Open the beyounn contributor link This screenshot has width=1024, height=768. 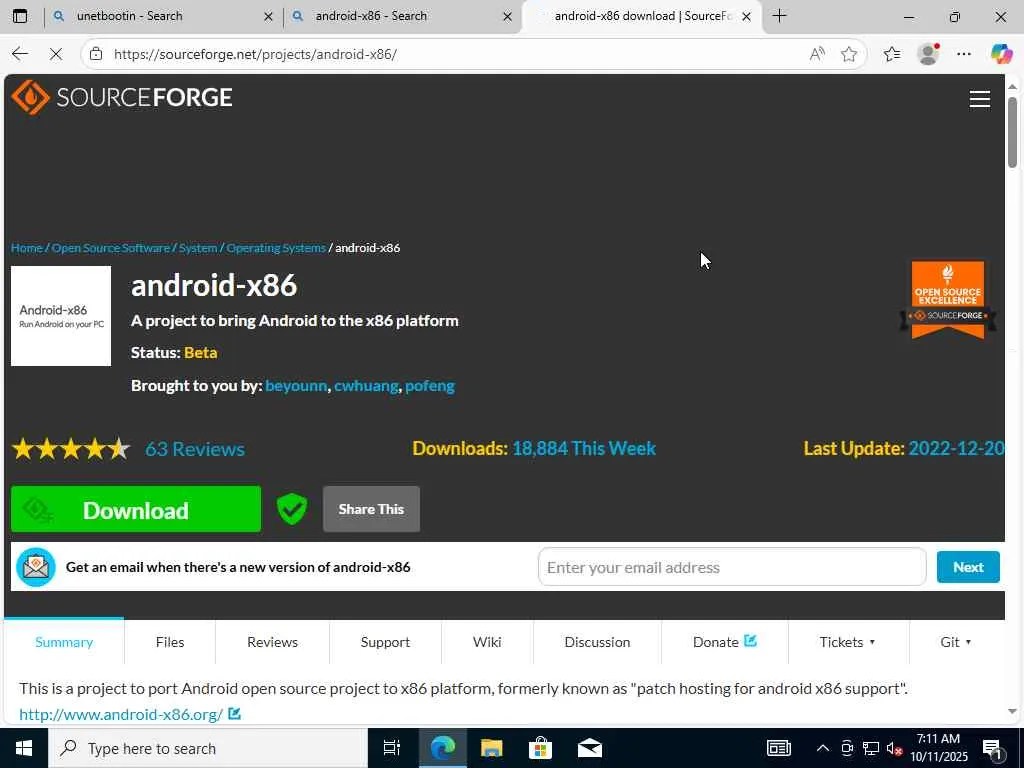pos(296,386)
